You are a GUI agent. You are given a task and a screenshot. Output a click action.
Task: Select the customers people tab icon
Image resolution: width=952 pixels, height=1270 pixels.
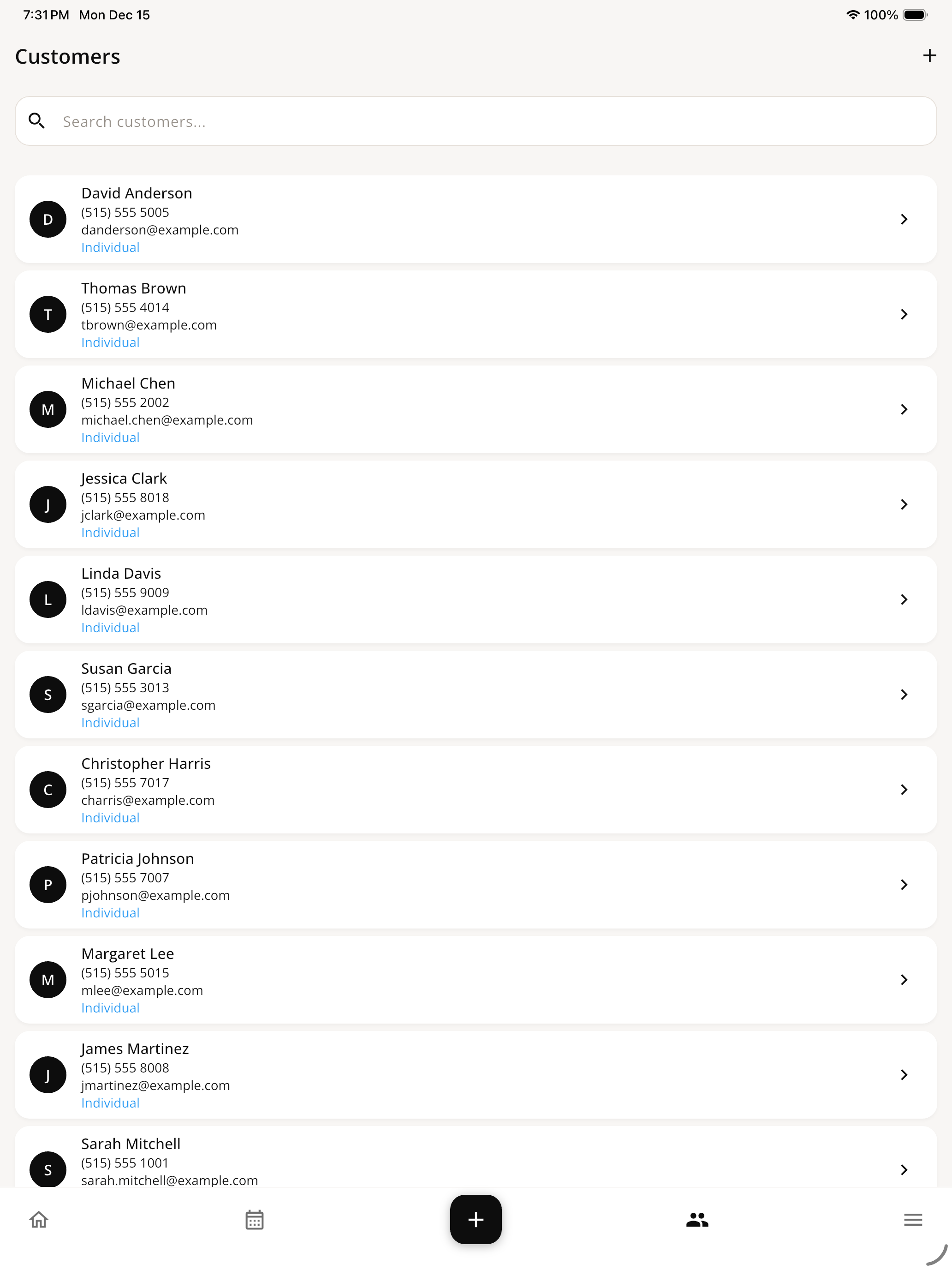pyautogui.click(x=697, y=1220)
